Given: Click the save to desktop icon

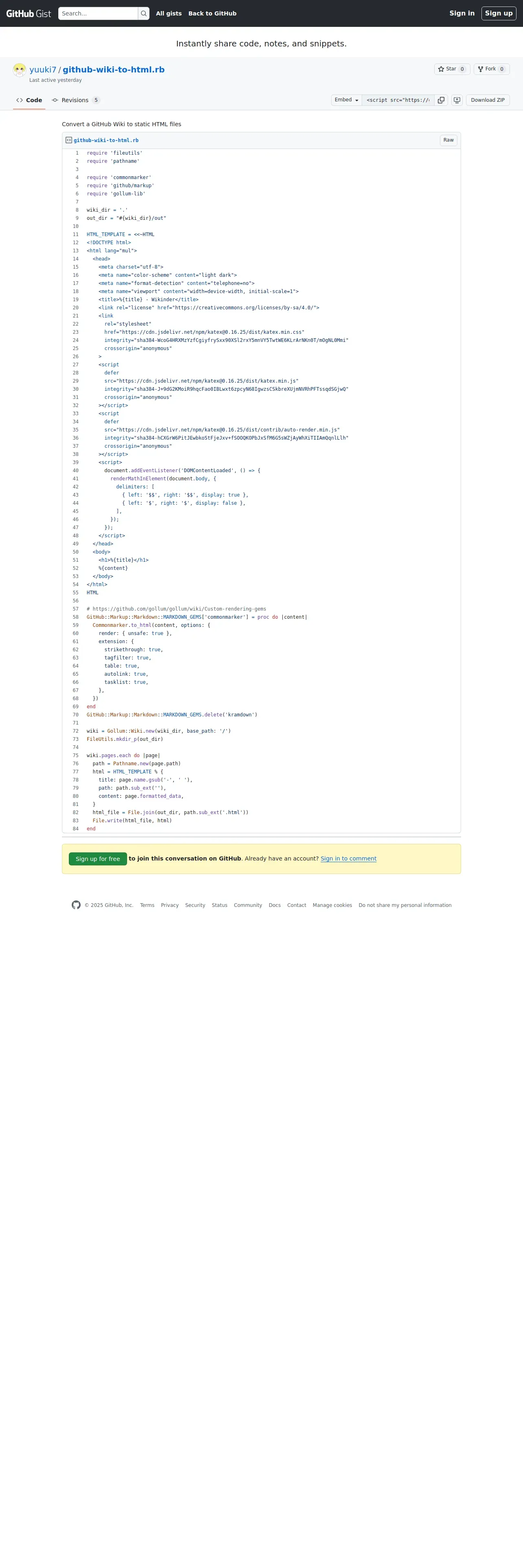Looking at the screenshot, I should click(x=457, y=100).
